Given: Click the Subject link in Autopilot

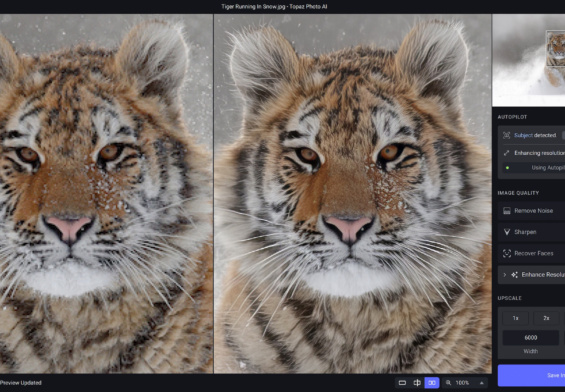Looking at the screenshot, I should (524, 135).
